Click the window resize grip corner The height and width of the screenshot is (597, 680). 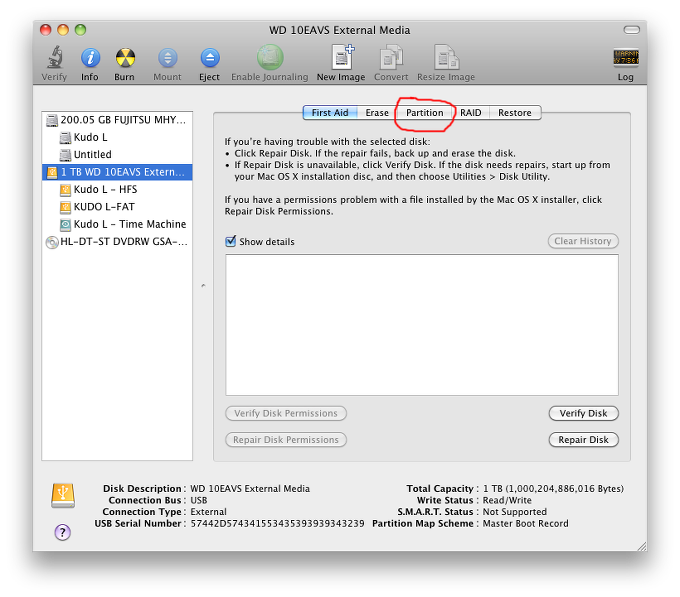pyautogui.click(x=642, y=546)
